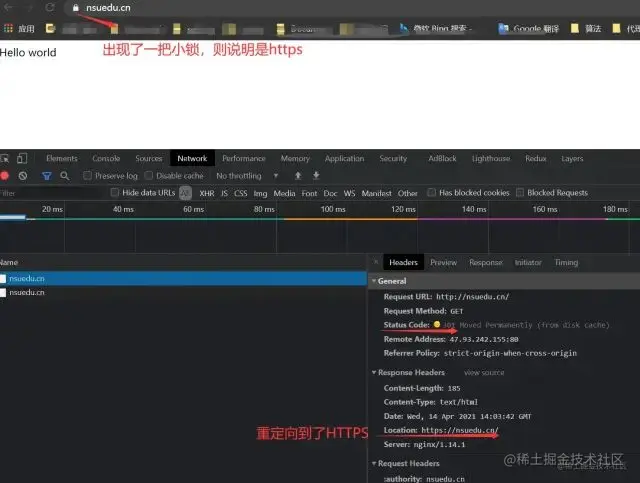Filter requests by CSS
This screenshot has height=483, width=640.
[240, 193]
